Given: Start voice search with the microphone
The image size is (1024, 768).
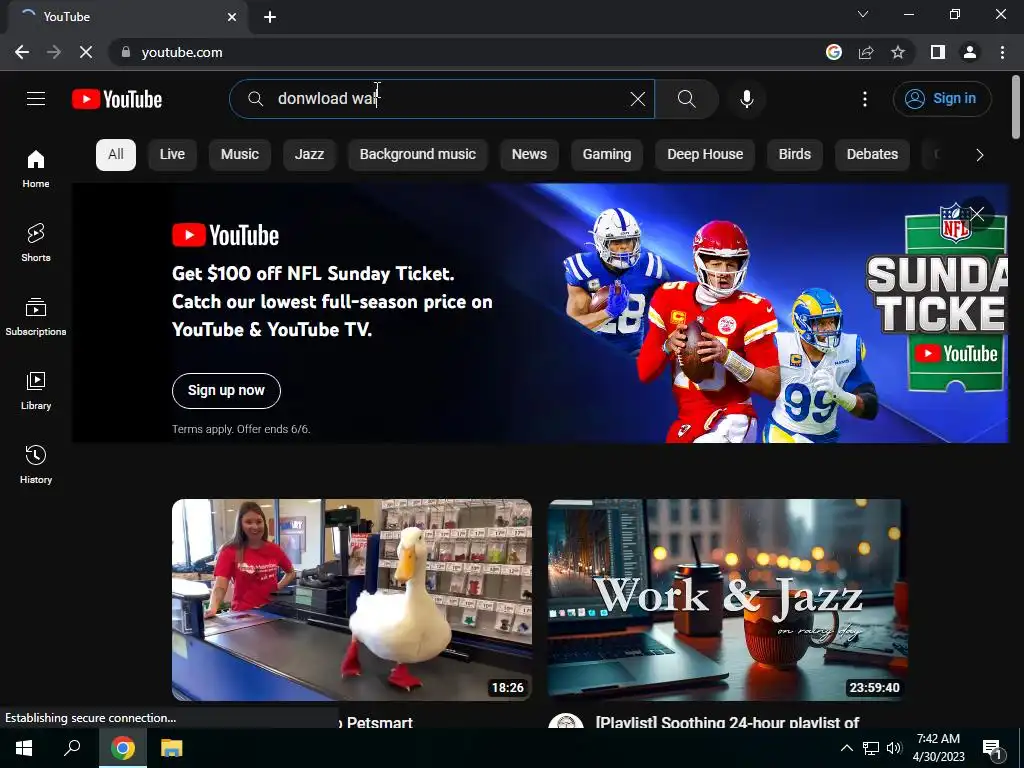Looking at the screenshot, I should tap(746, 99).
